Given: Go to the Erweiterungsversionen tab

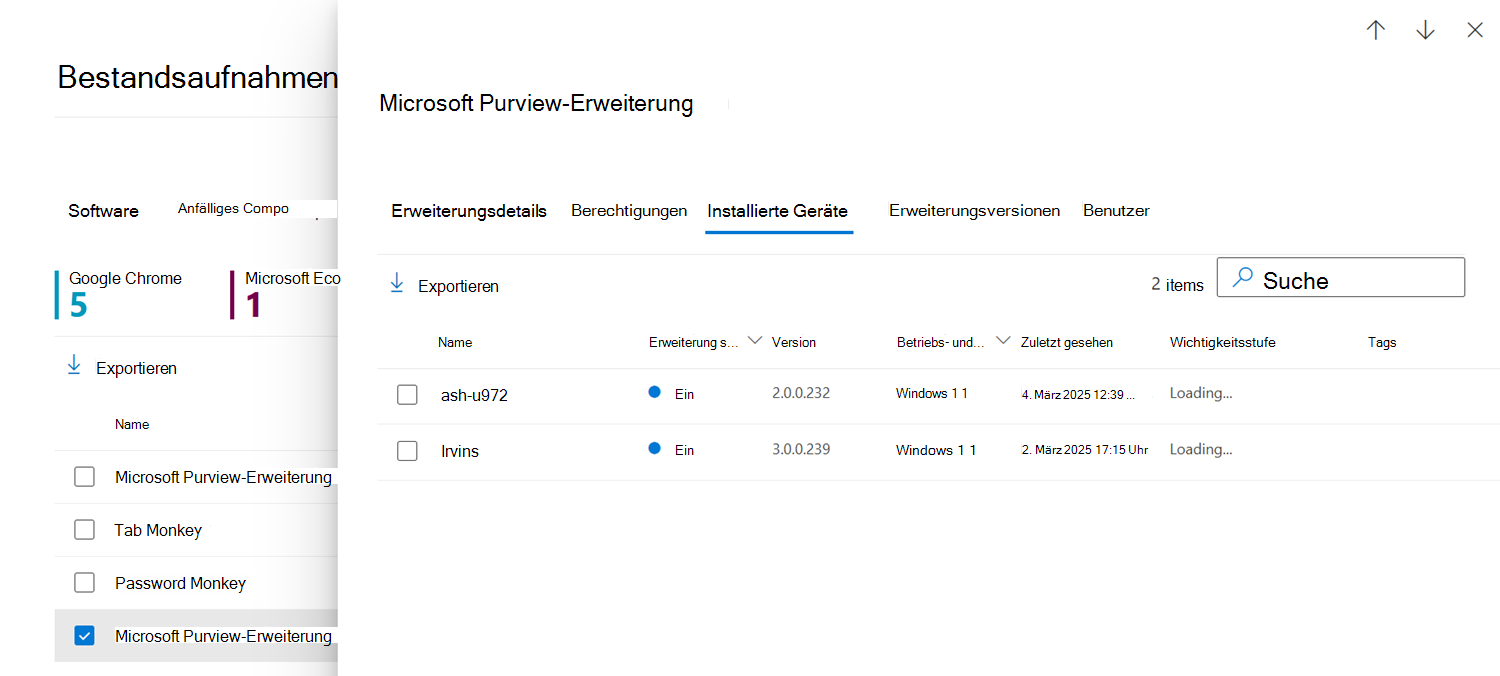Looking at the screenshot, I should coord(974,211).
